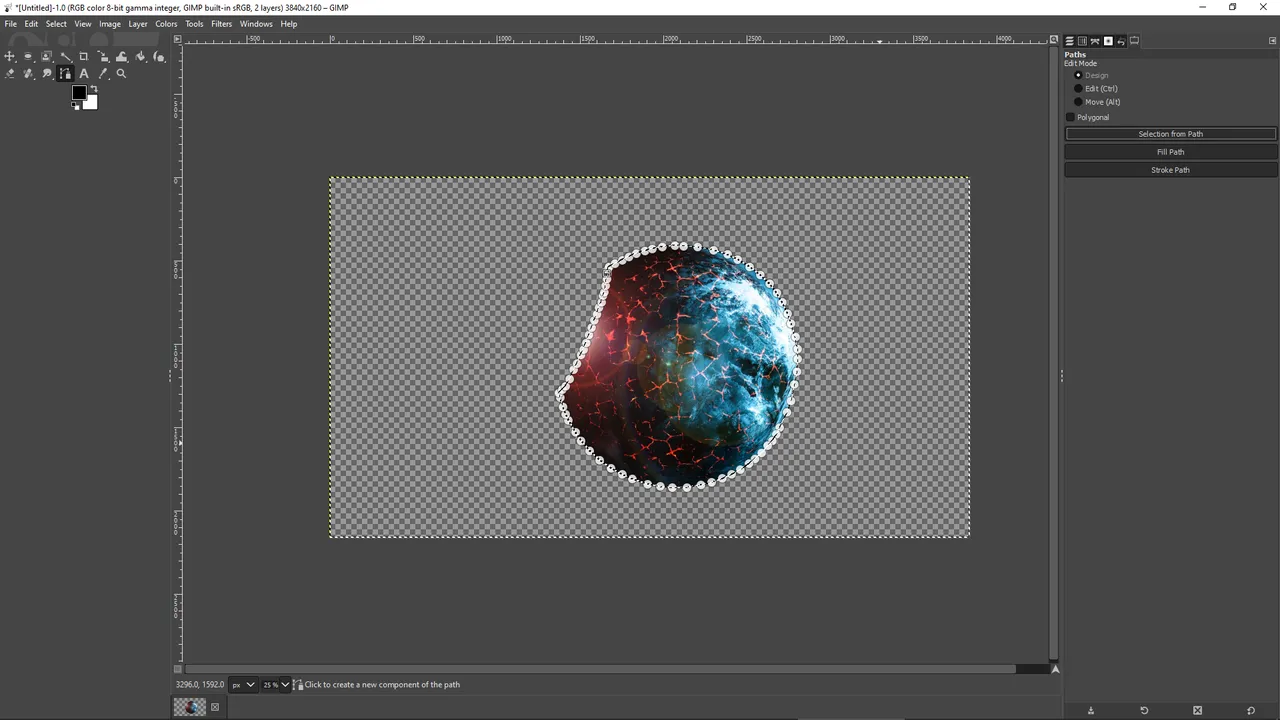Open the px unit dropdown in status bar

pos(243,685)
